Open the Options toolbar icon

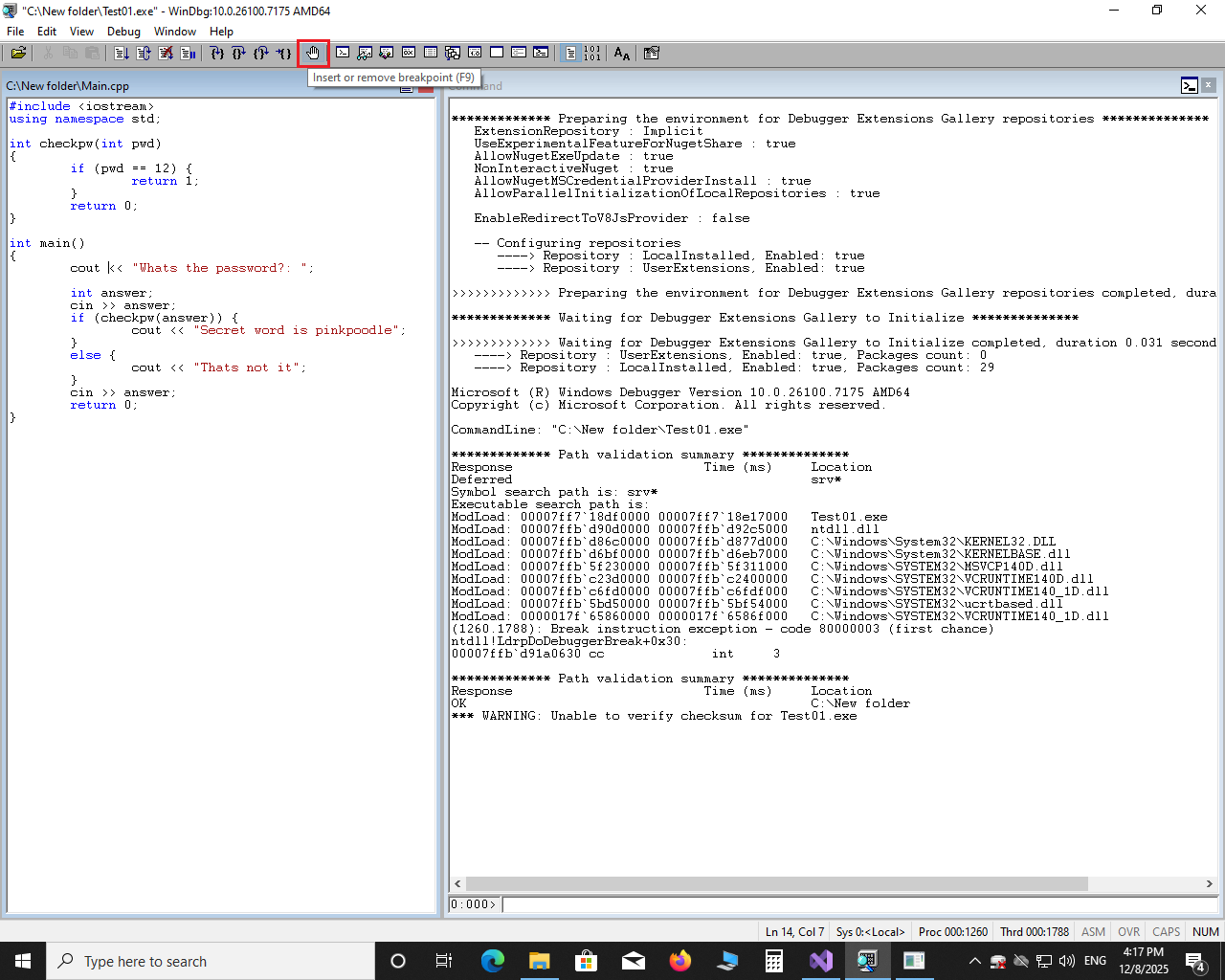(x=652, y=54)
